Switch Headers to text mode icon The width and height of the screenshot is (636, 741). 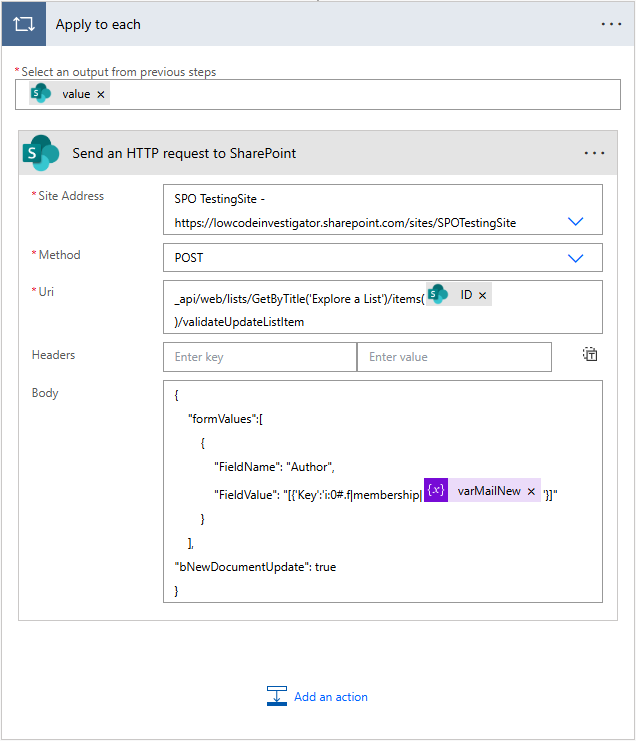coord(590,354)
